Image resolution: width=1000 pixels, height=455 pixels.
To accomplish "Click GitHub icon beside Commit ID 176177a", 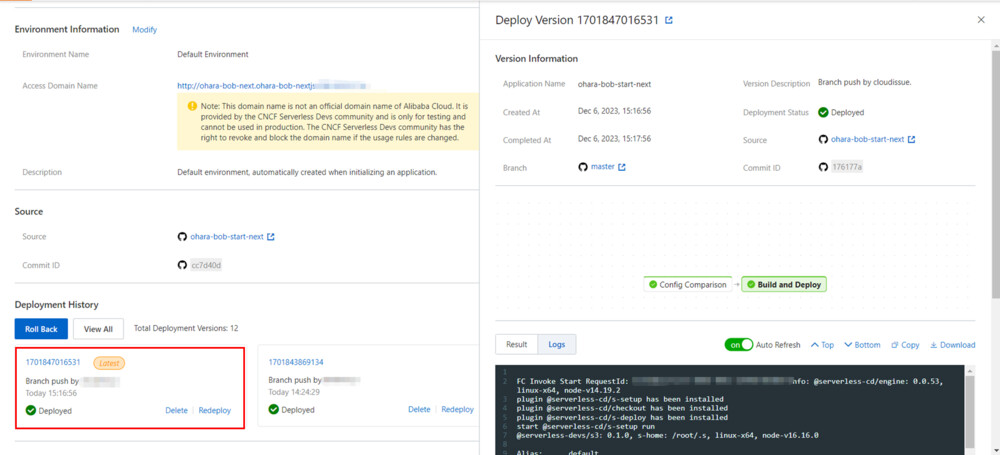I will click(823, 167).
